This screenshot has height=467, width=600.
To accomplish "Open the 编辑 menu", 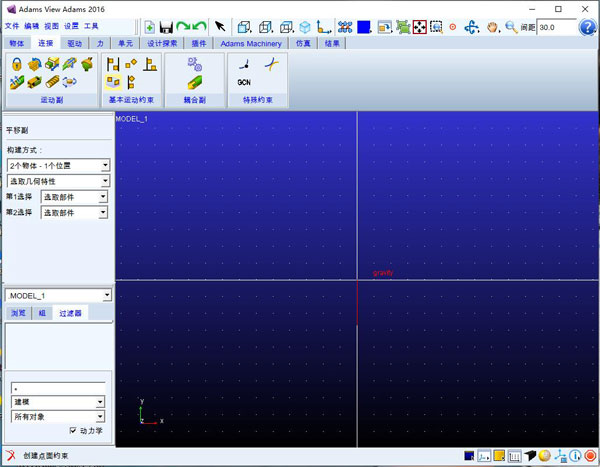I will pyautogui.click(x=31, y=26).
